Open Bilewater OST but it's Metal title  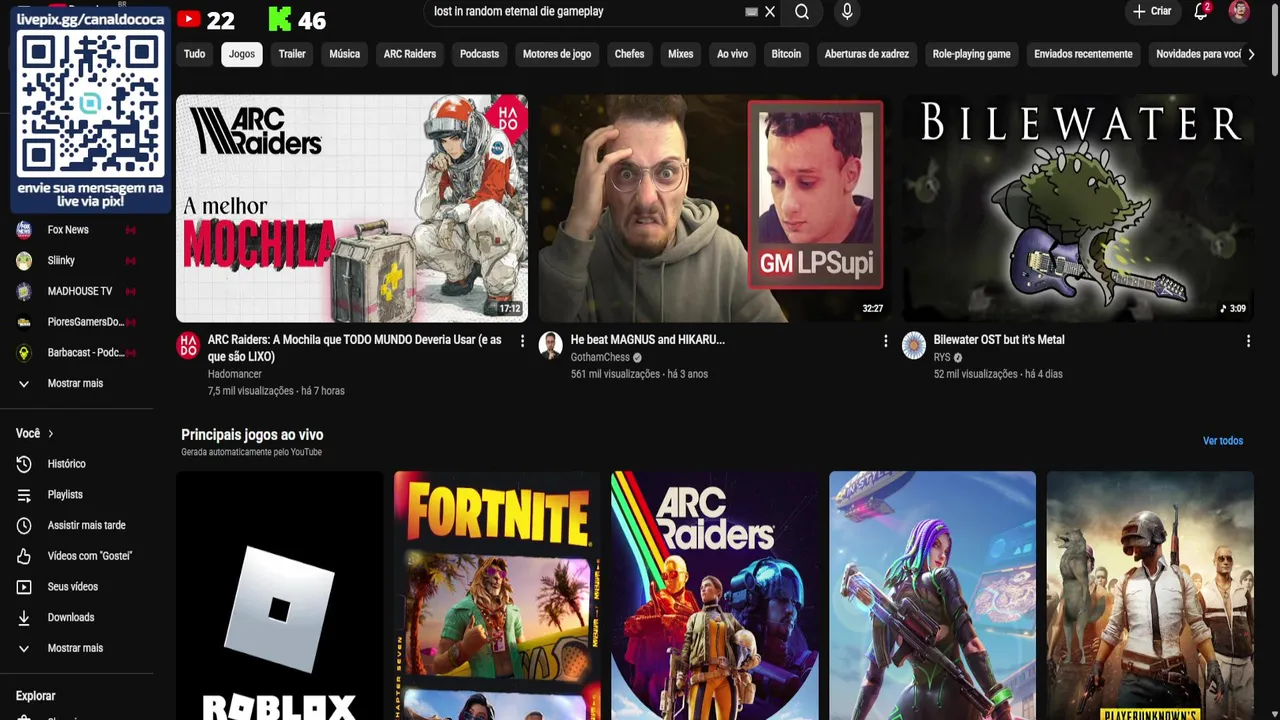[x=999, y=340]
